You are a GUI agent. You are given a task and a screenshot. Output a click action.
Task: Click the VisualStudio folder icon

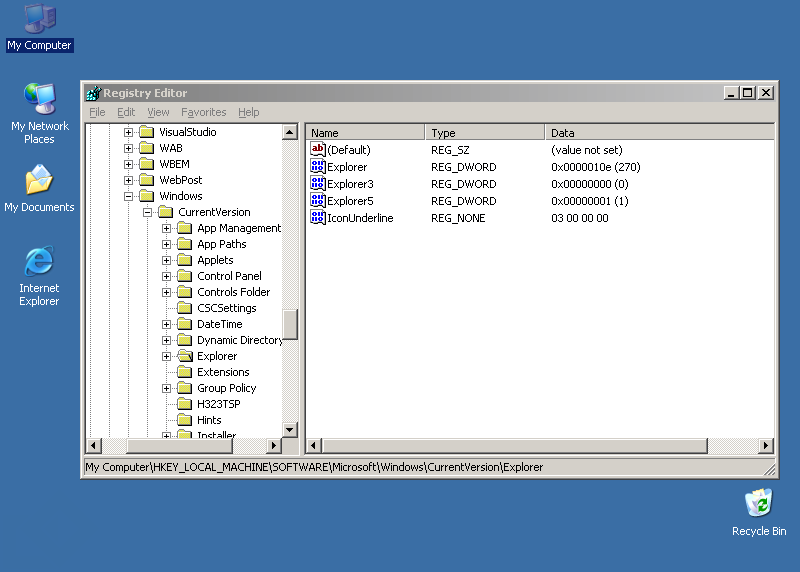(x=147, y=132)
